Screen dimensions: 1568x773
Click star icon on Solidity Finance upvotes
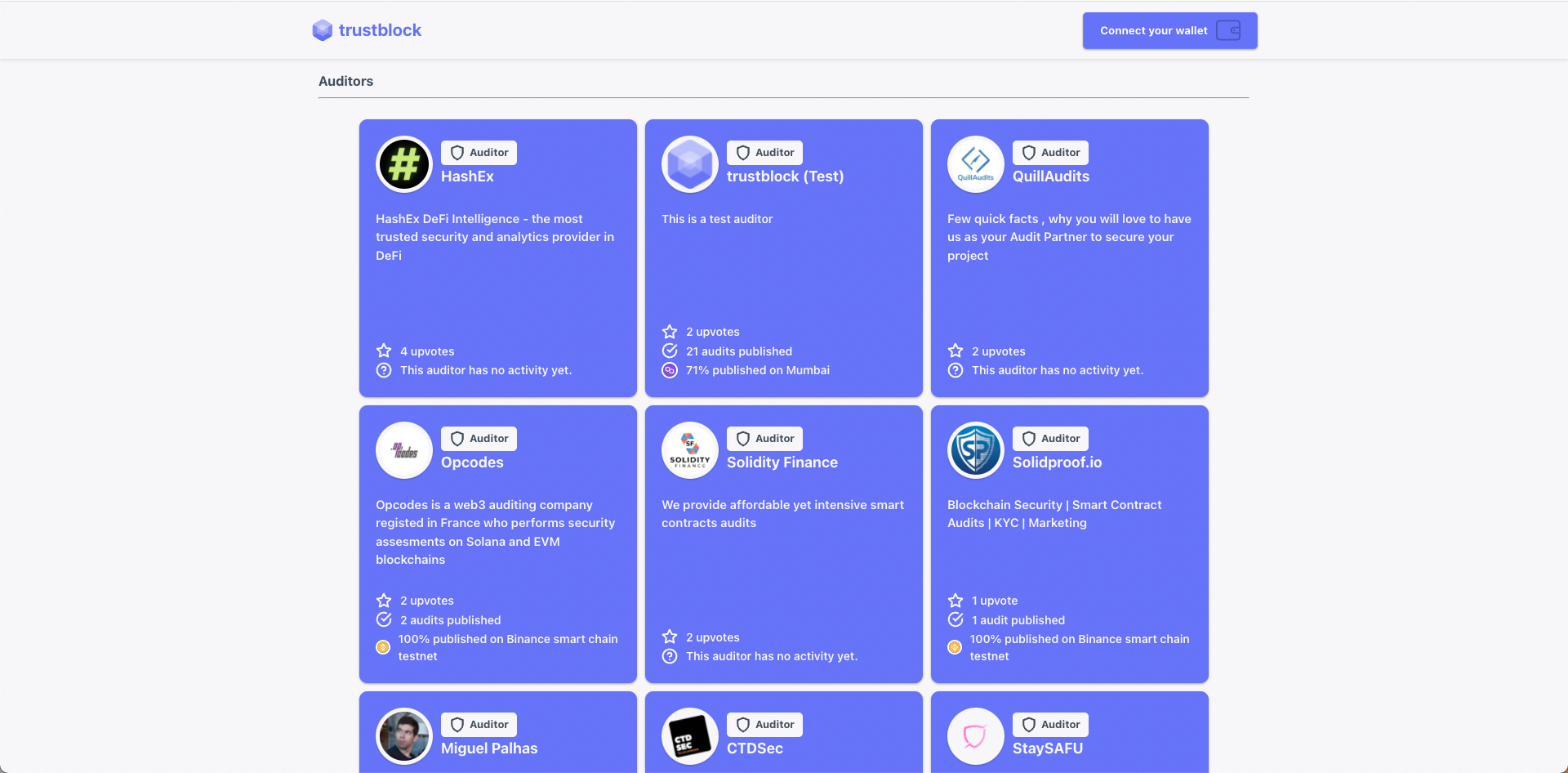[x=670, y=637]
